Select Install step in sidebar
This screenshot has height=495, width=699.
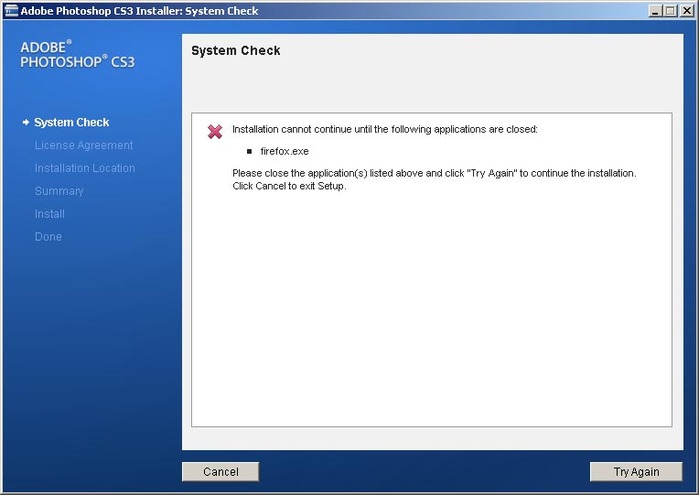[49, 214]
